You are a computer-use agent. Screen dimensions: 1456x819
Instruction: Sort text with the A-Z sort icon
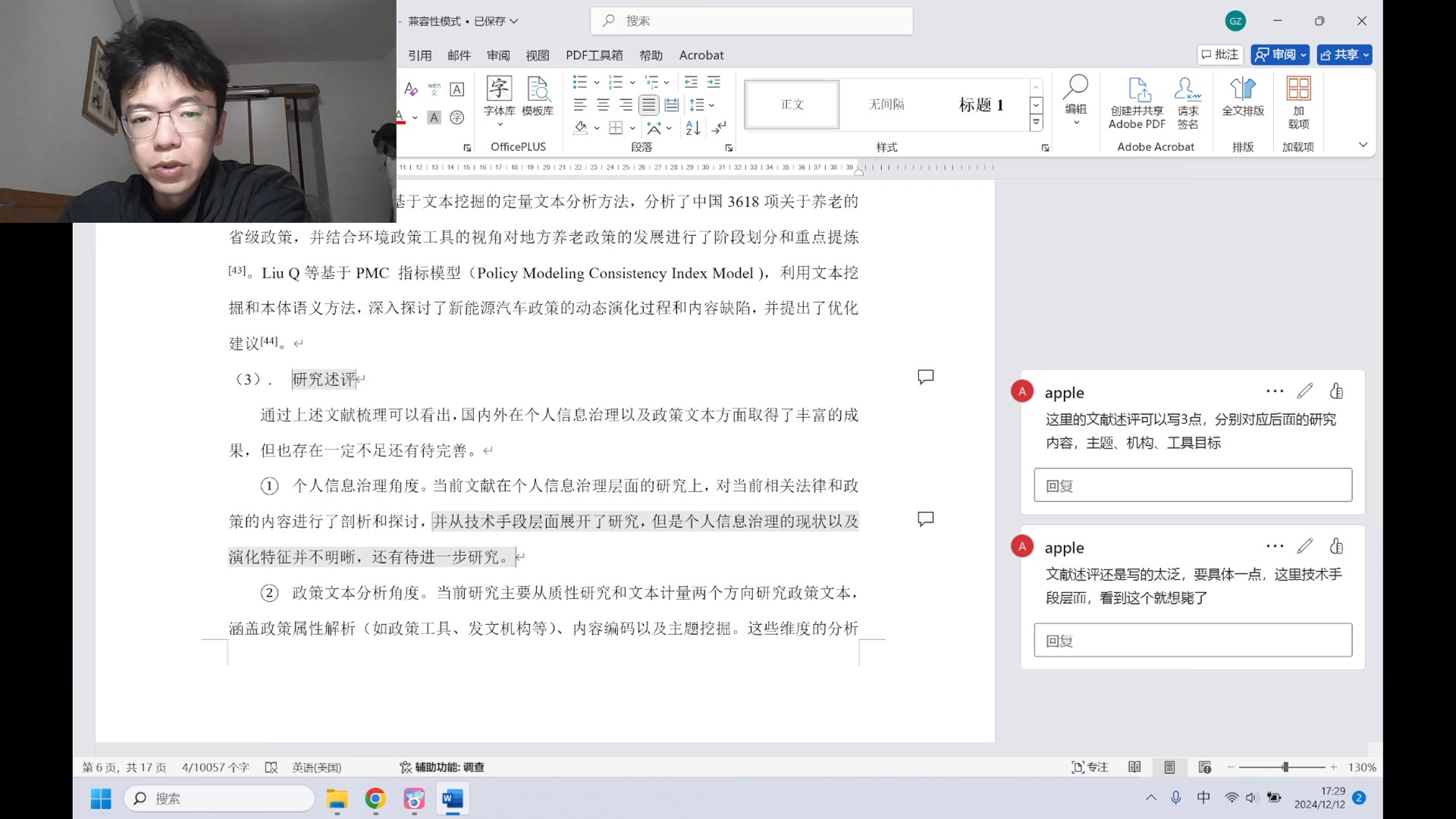[693, 129]
